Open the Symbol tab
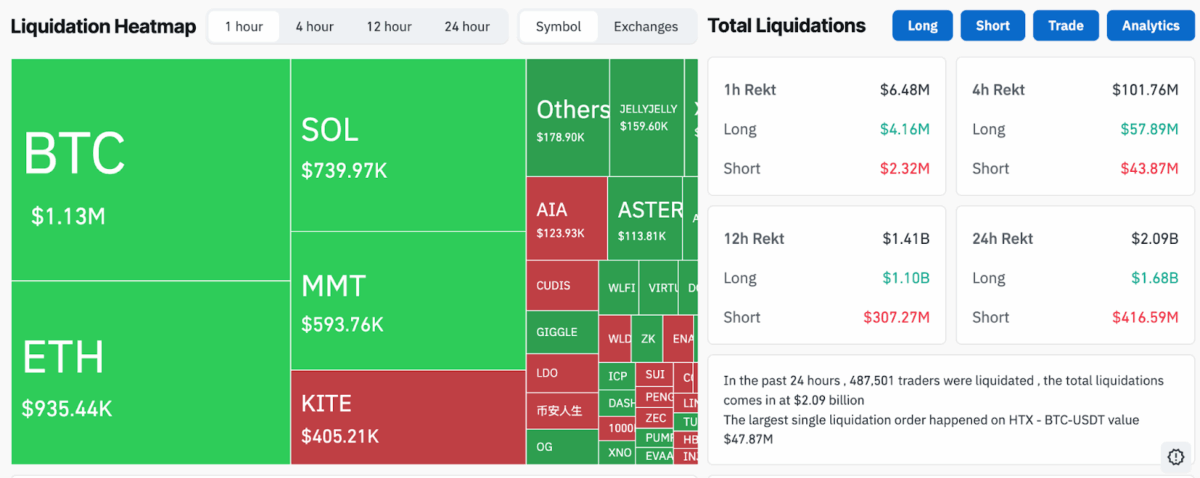1200x478 pixels. (x=558, y=27)
